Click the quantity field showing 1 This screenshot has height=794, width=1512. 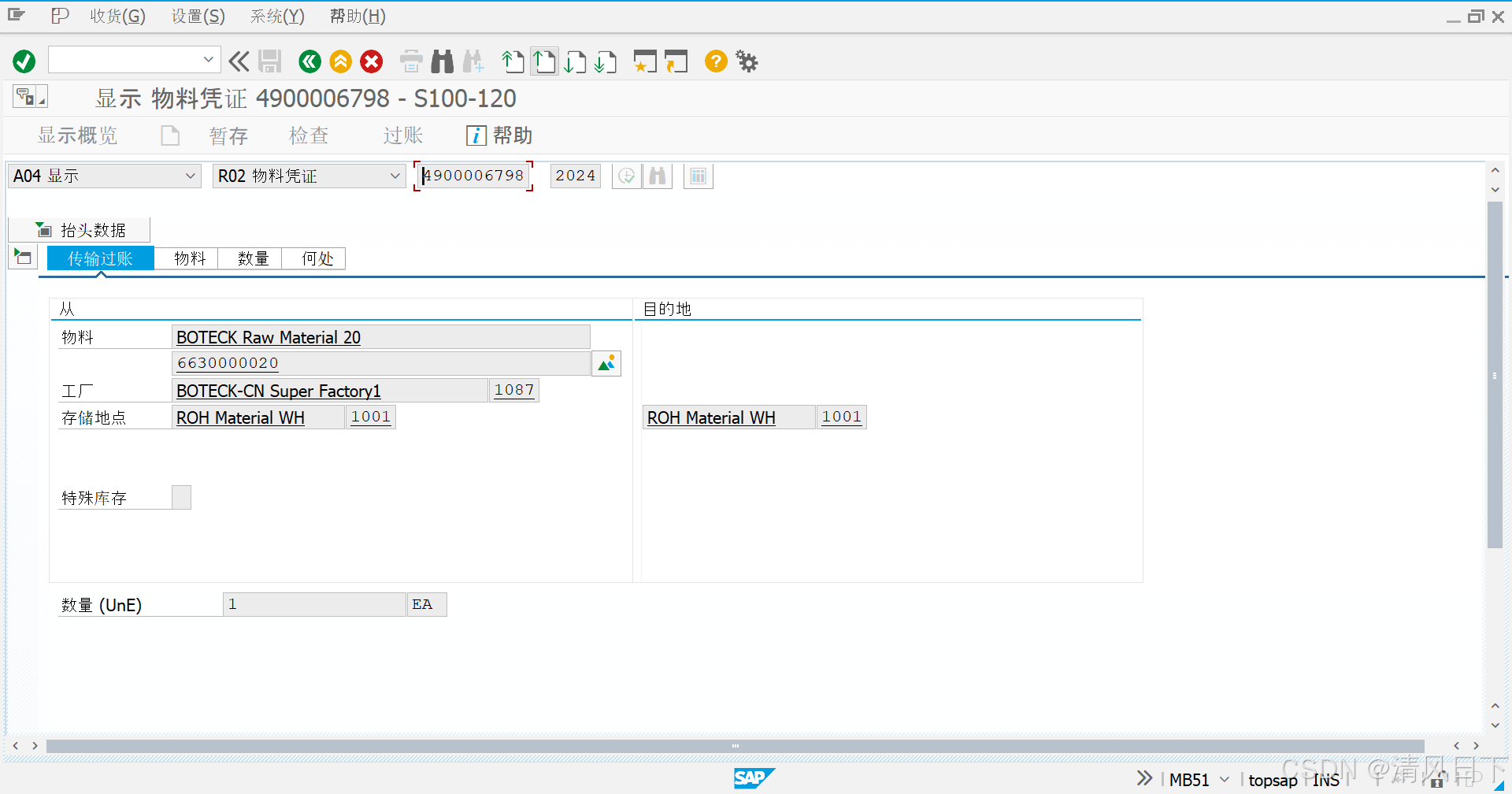coord(314,604)
